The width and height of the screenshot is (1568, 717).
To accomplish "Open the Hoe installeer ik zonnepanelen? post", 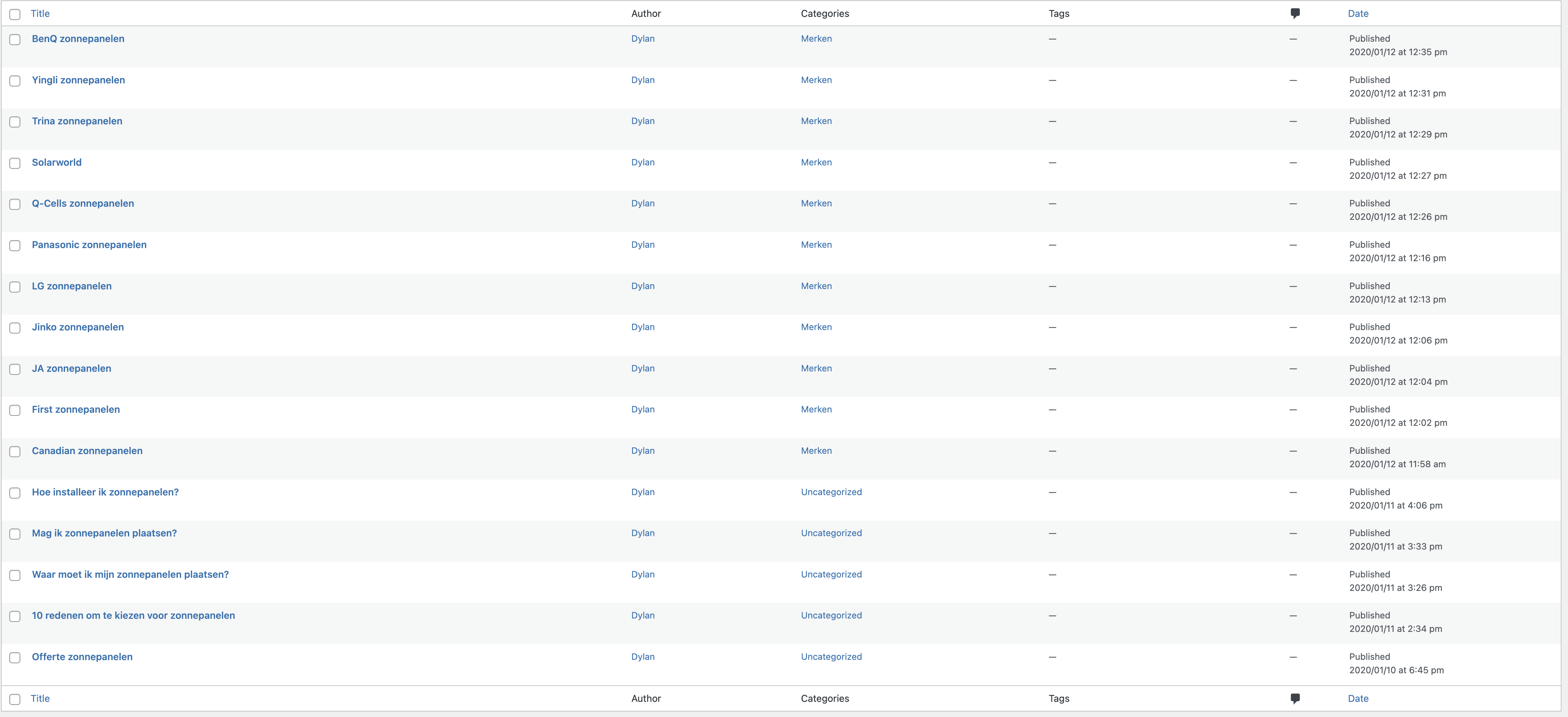I will tap(105, 492).
